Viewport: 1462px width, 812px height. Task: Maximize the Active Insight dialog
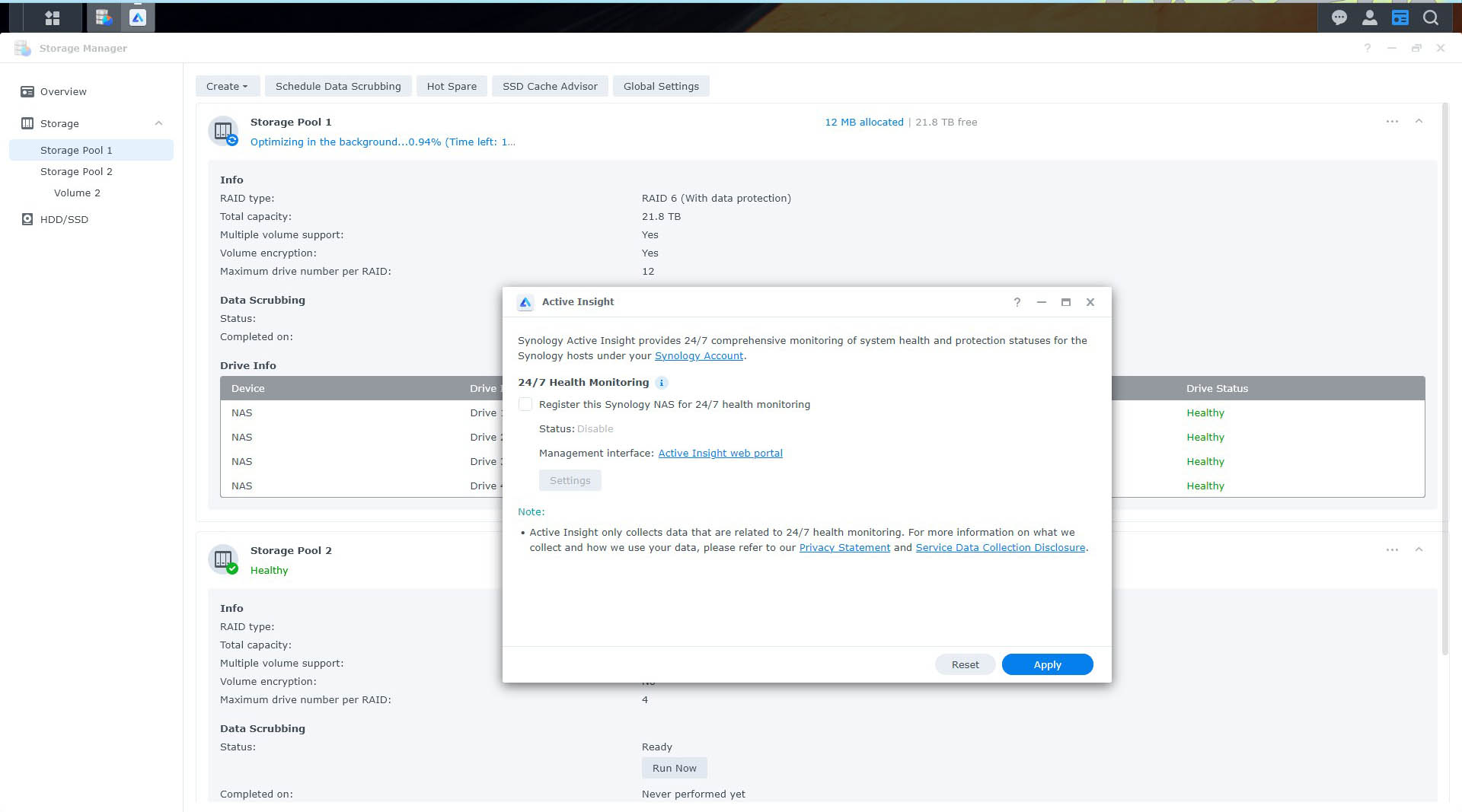[x=1066, y=302]
